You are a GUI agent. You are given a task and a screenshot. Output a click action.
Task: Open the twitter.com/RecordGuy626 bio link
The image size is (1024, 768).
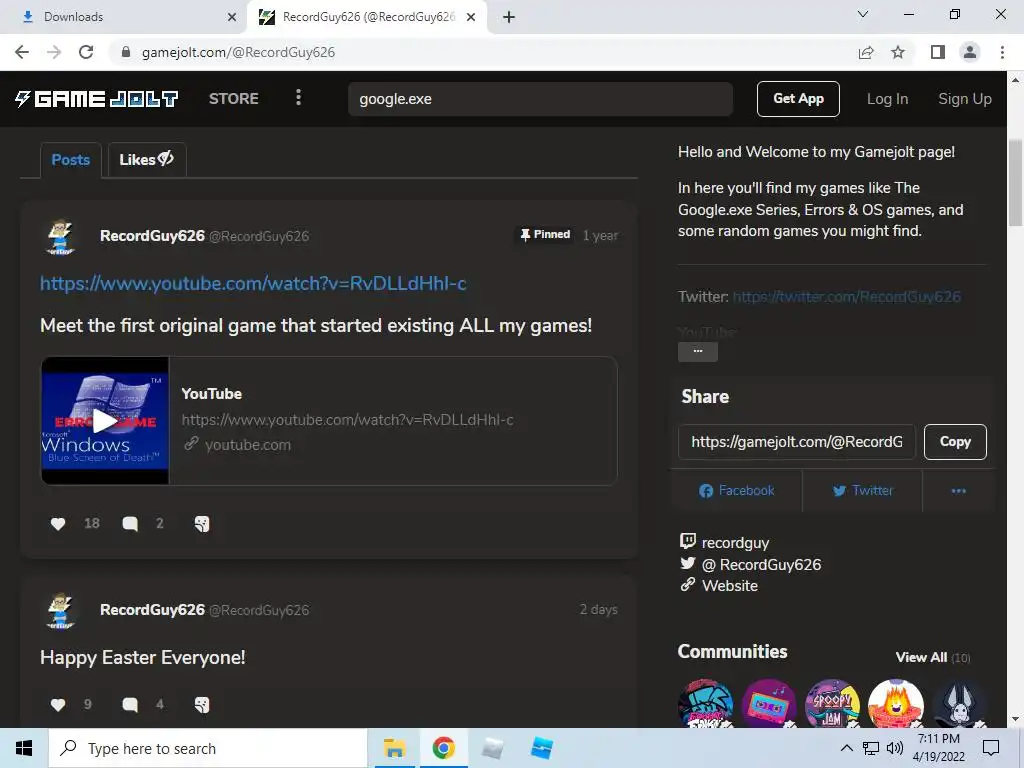[x=846, y=296]
